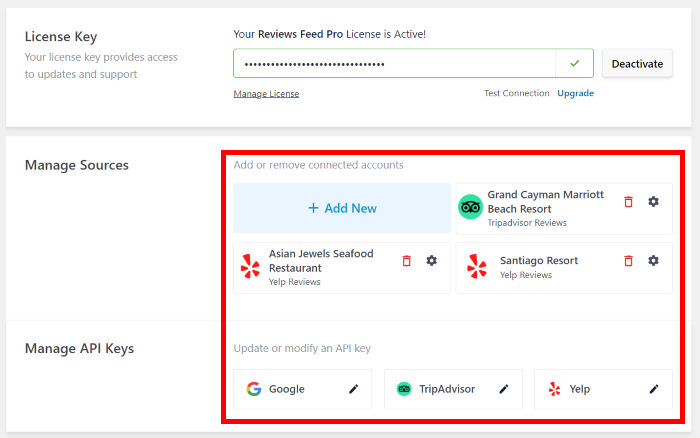This screenshot has width=700, height=438.
Task: Focus the license key input field
Action: click(394, 64)
